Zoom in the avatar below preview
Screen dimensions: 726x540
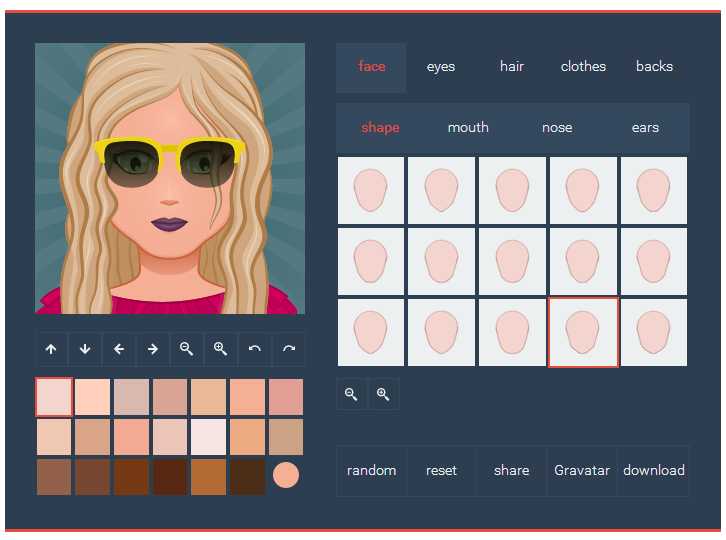pos(220,349)
